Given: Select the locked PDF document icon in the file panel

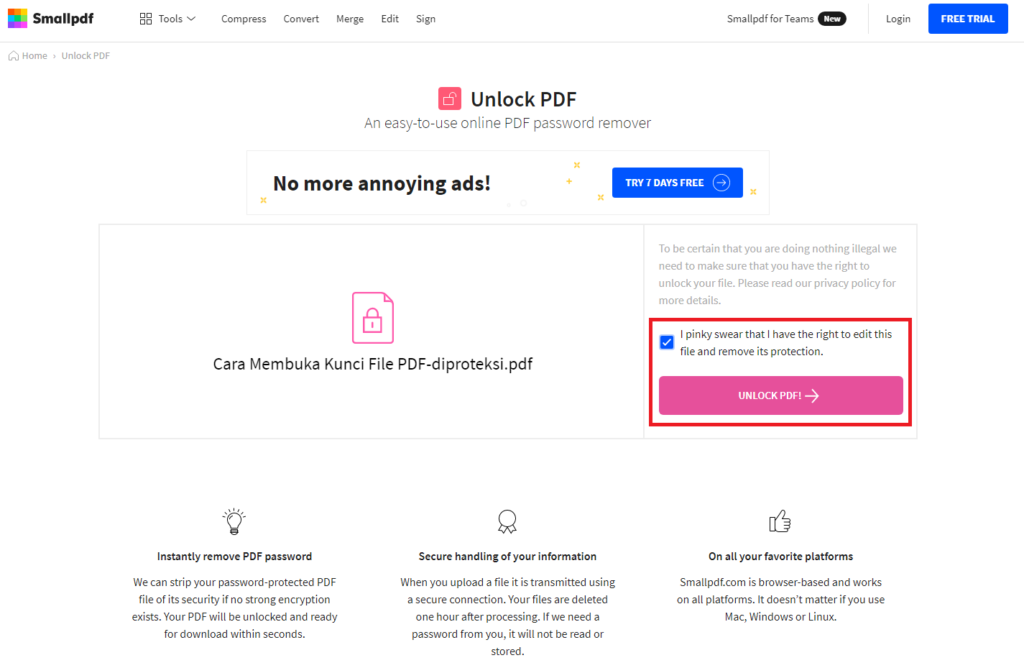Looking at the screenshot, I should tap(372, 317).
